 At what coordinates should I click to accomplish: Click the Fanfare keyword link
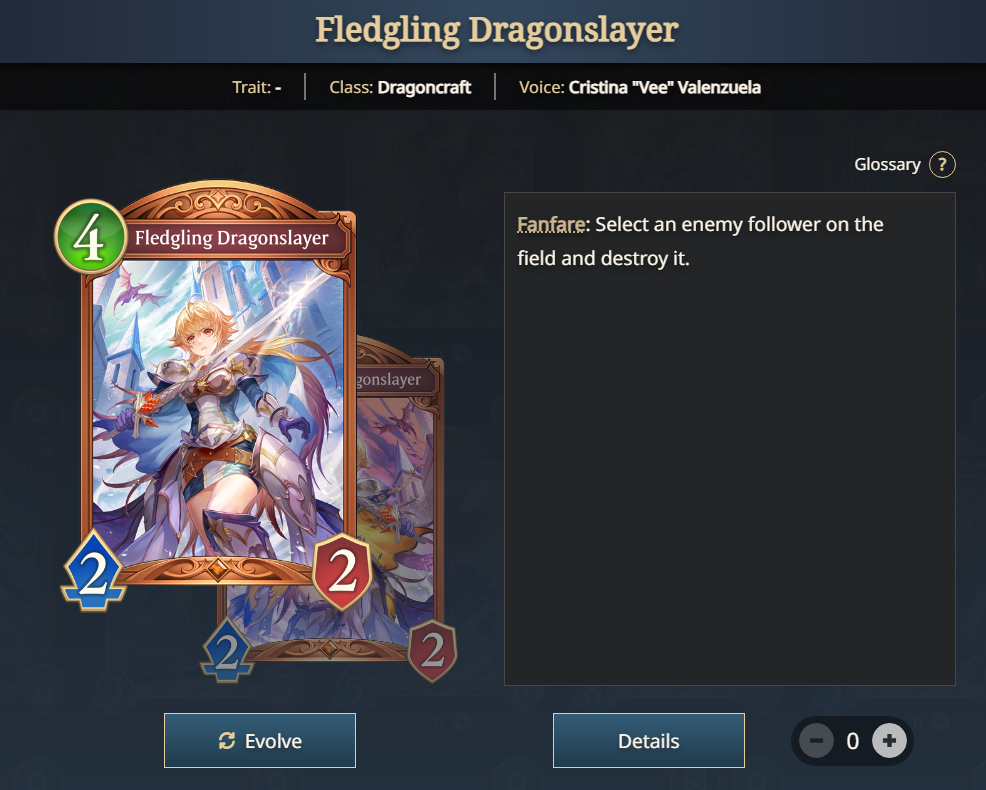[551, 225]
